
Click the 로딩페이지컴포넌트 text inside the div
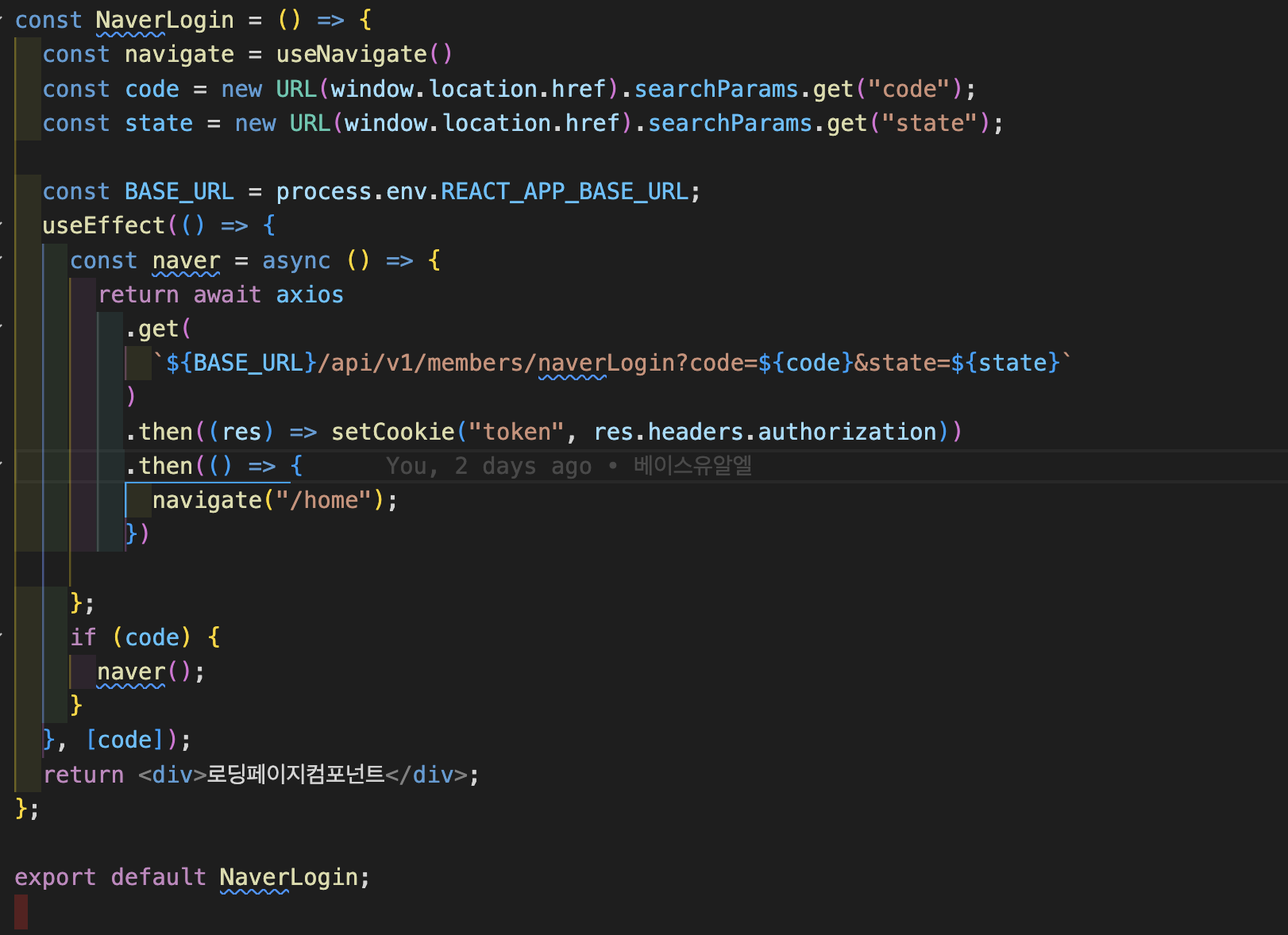(295, 775)
